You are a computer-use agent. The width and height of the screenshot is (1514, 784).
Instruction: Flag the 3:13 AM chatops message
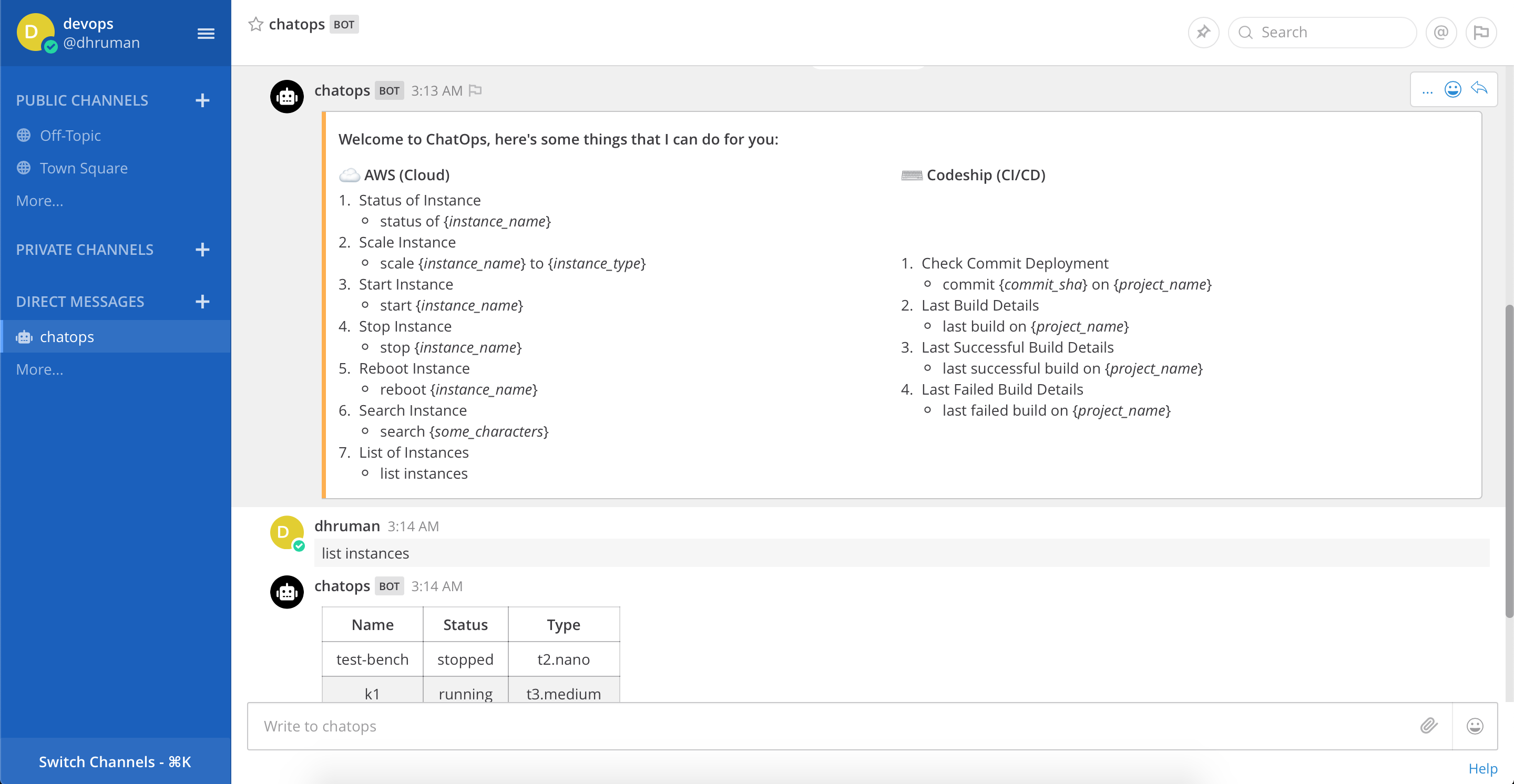coord(475,90)
